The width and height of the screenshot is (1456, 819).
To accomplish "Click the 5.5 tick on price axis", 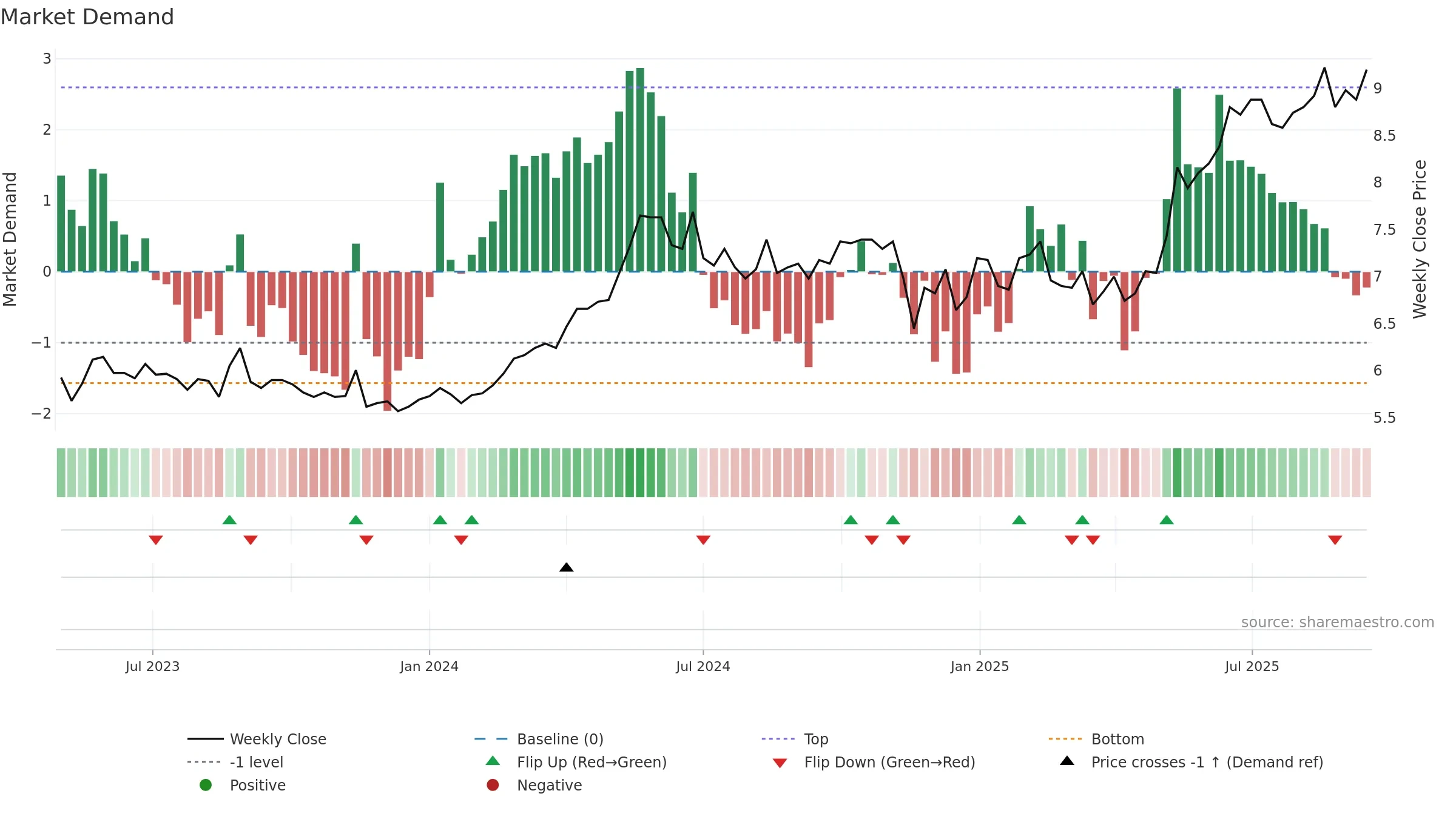I will coord(1384,418).
